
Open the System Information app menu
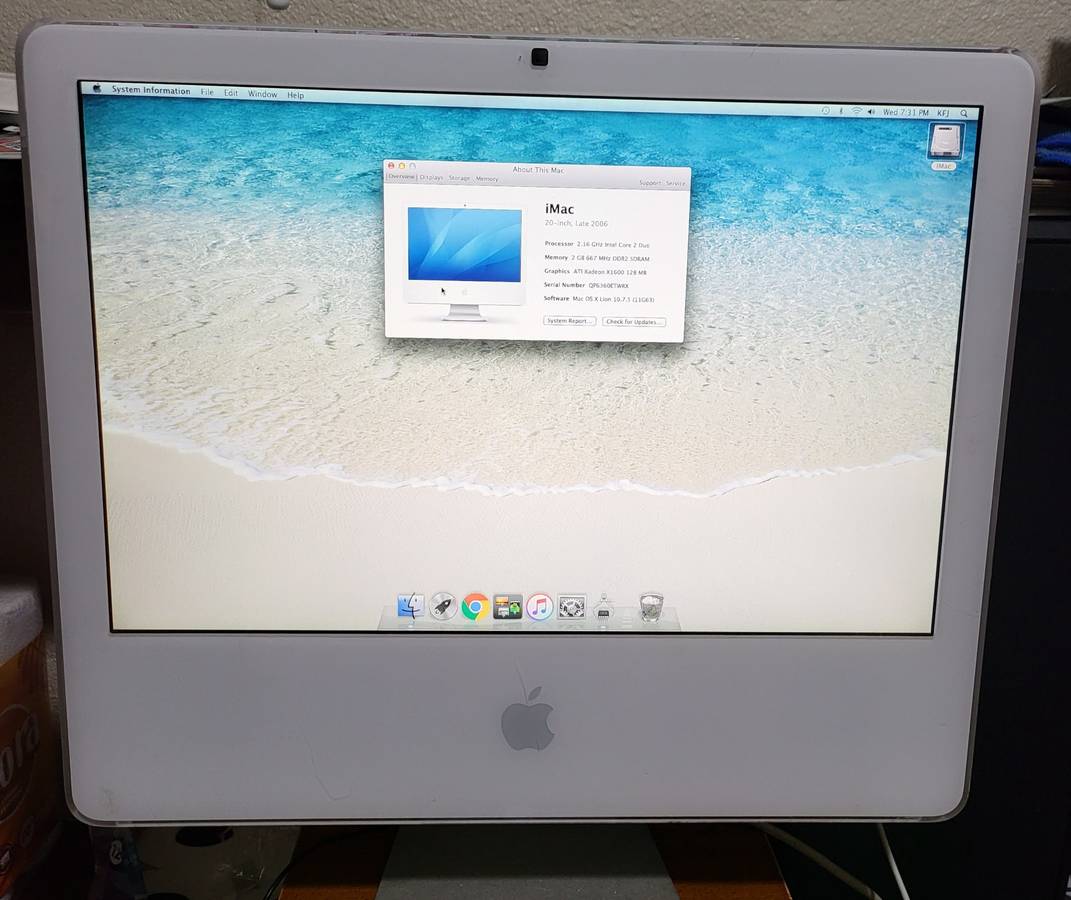point(151,90)
